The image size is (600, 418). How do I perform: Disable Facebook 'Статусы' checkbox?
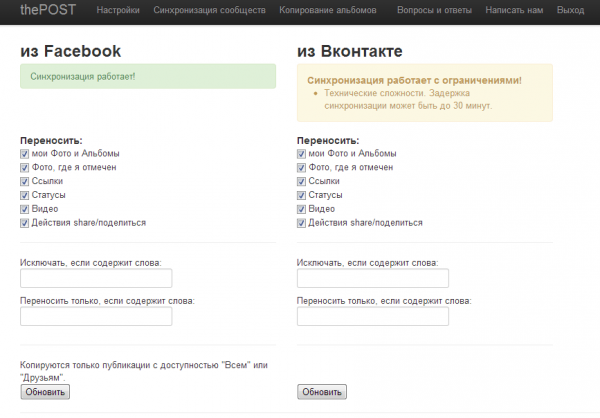[24, 195]
